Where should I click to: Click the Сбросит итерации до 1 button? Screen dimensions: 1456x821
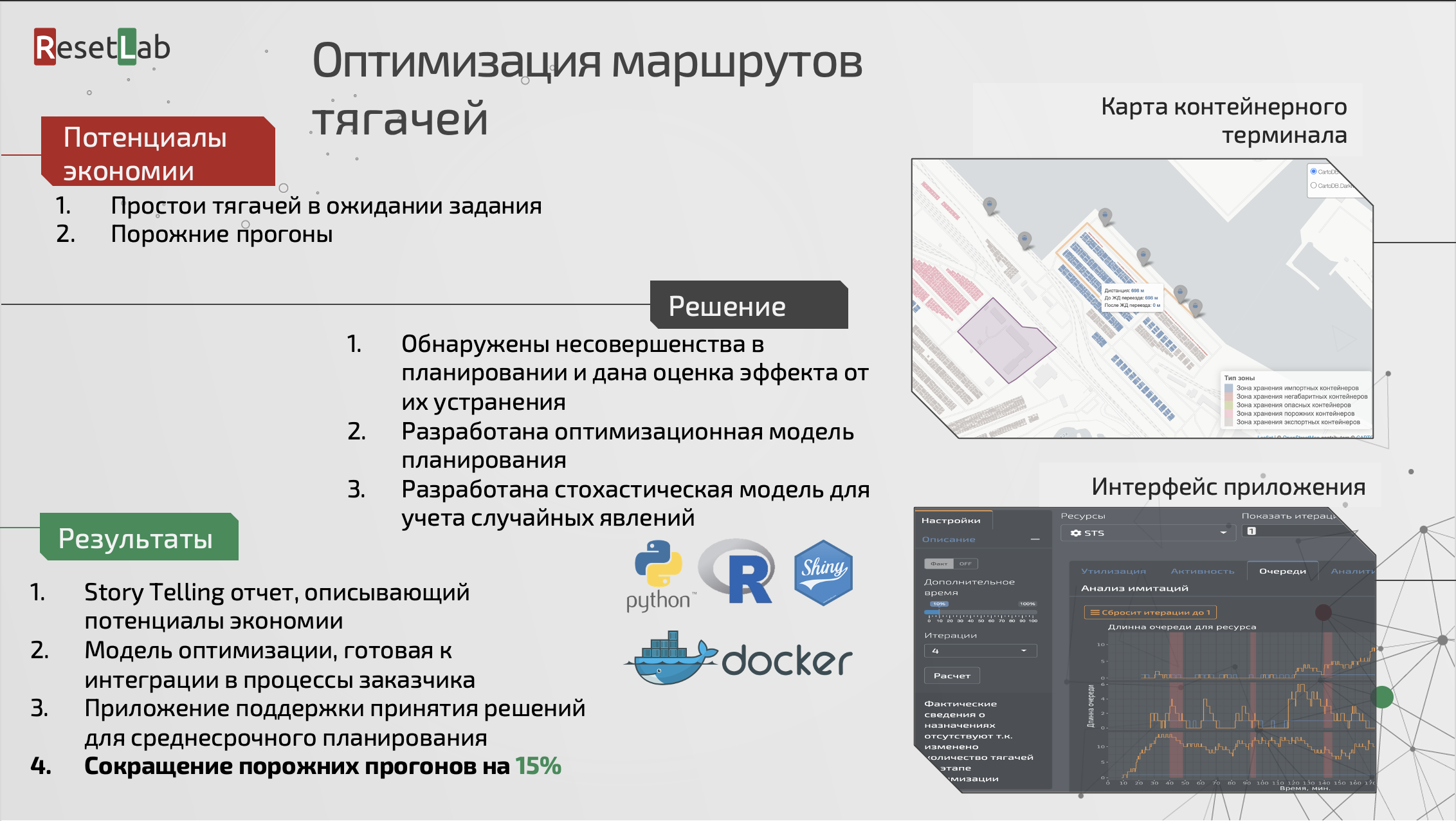1149,612
